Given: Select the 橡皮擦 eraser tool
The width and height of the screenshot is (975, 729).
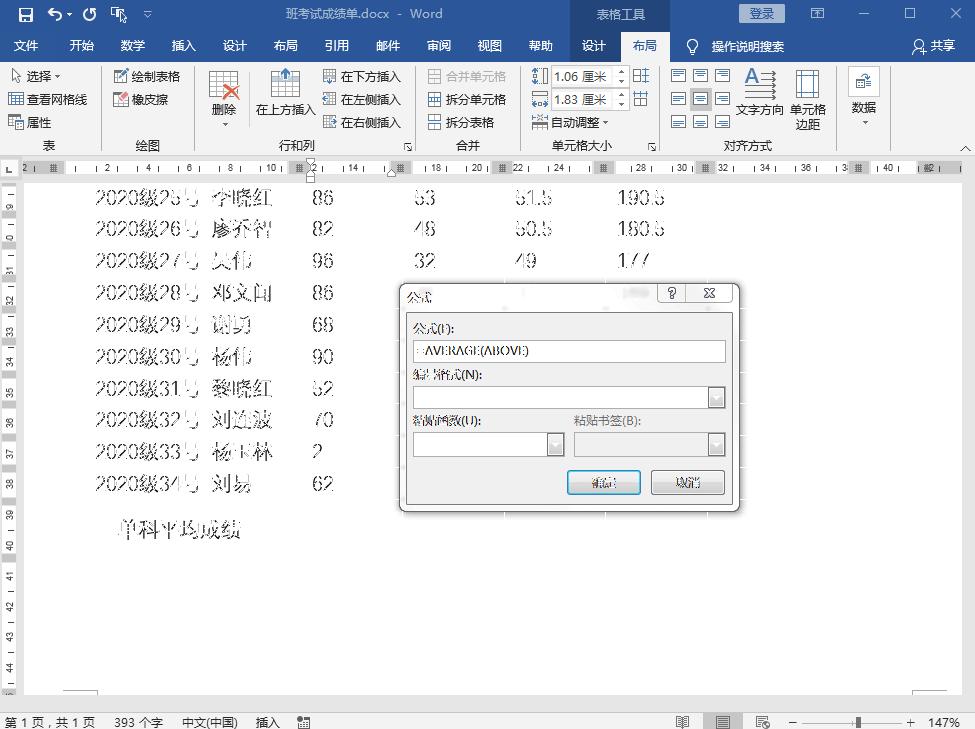Looking at the screenshot, I should [x=141, y=99].
